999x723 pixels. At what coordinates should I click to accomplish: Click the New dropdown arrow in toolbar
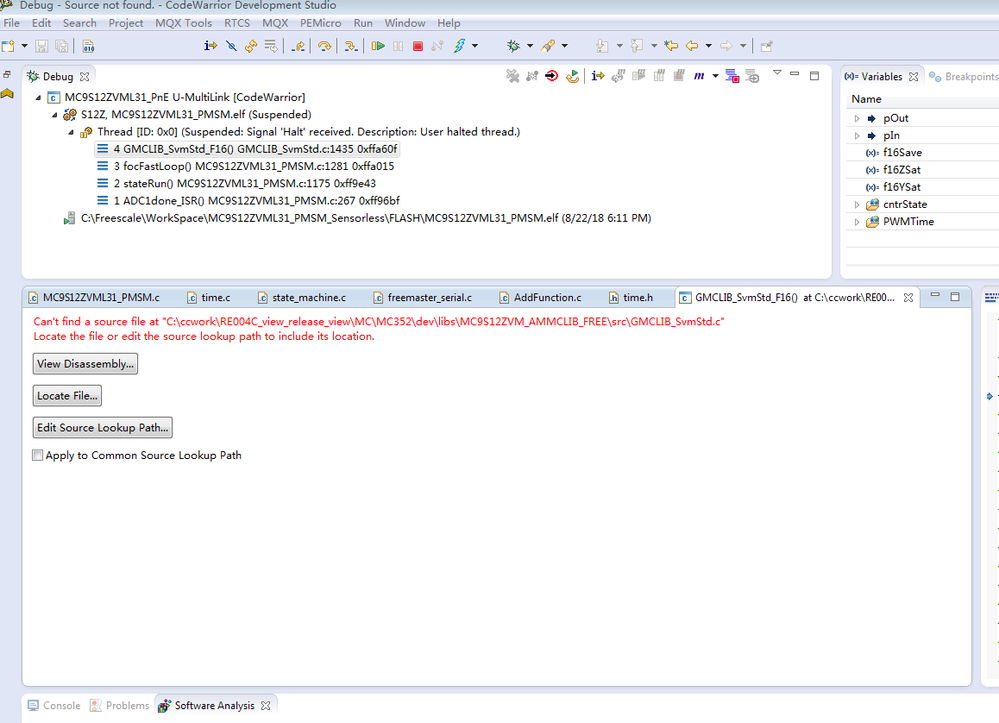[x=24, y=46]
